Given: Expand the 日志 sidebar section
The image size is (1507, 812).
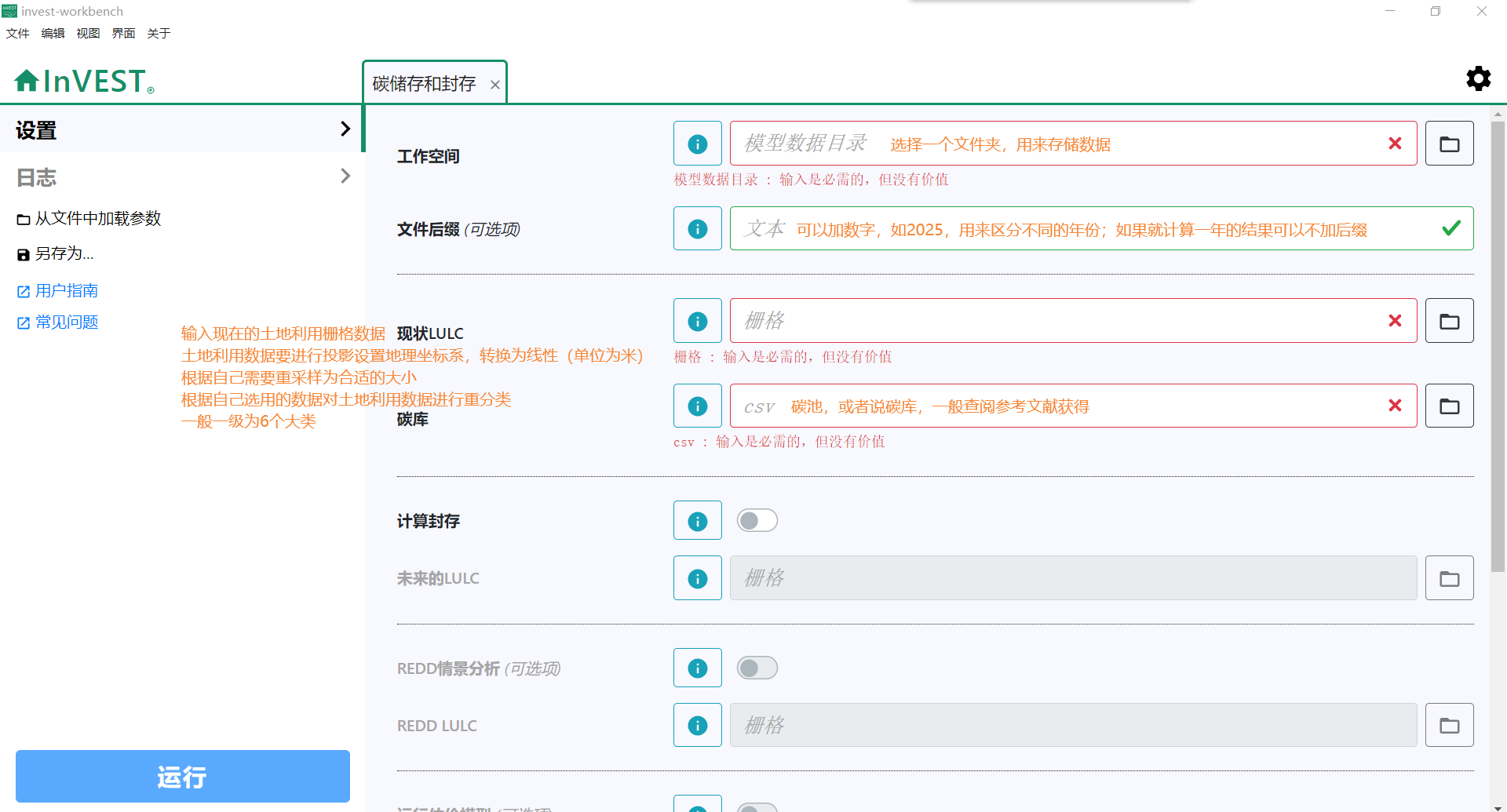Looking at the screenshot, I should [182, 177].
